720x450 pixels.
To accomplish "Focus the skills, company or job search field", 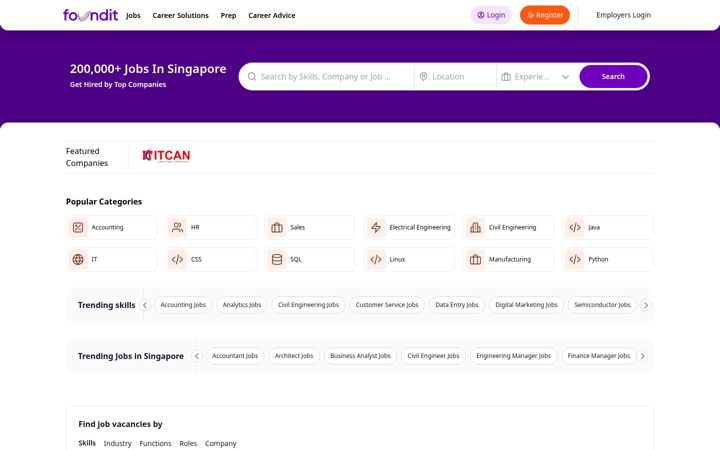I will click(326, 77).
